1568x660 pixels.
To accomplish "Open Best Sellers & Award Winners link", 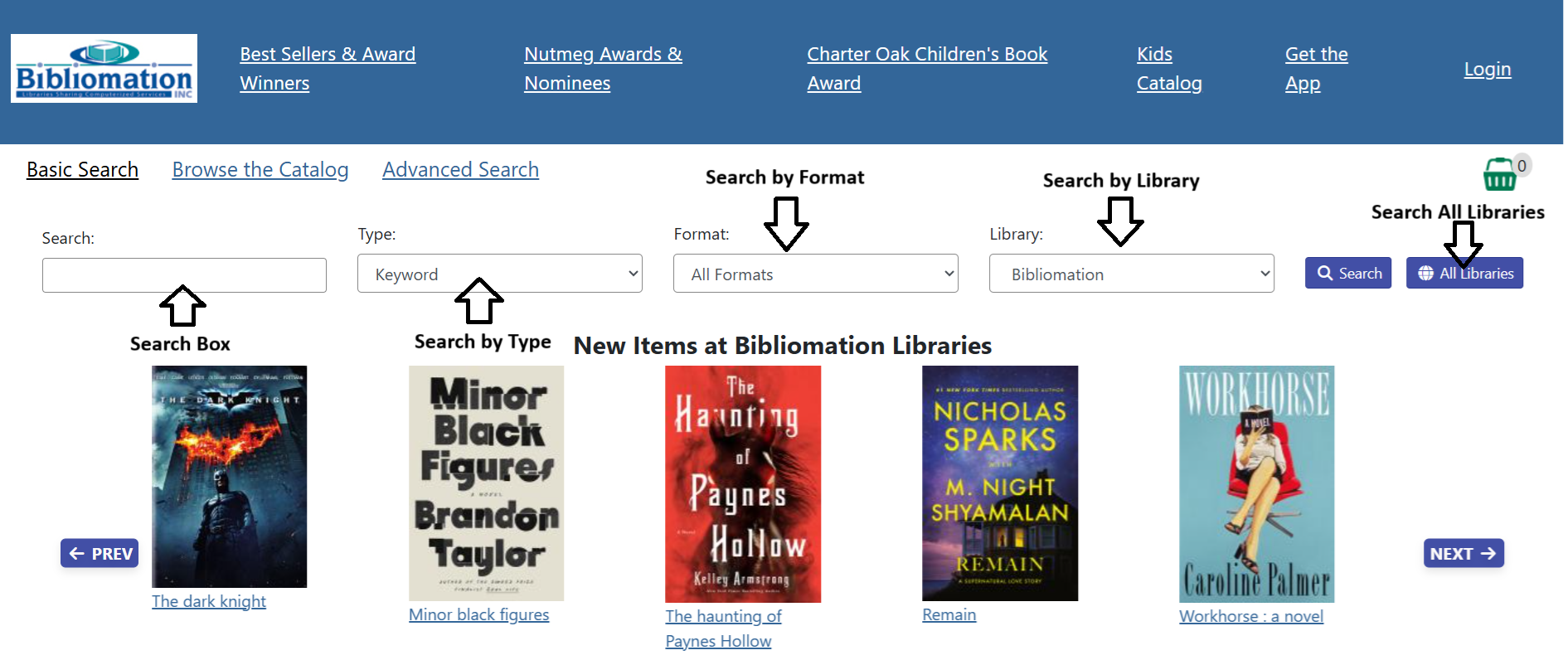I will (x=328, y=69).
